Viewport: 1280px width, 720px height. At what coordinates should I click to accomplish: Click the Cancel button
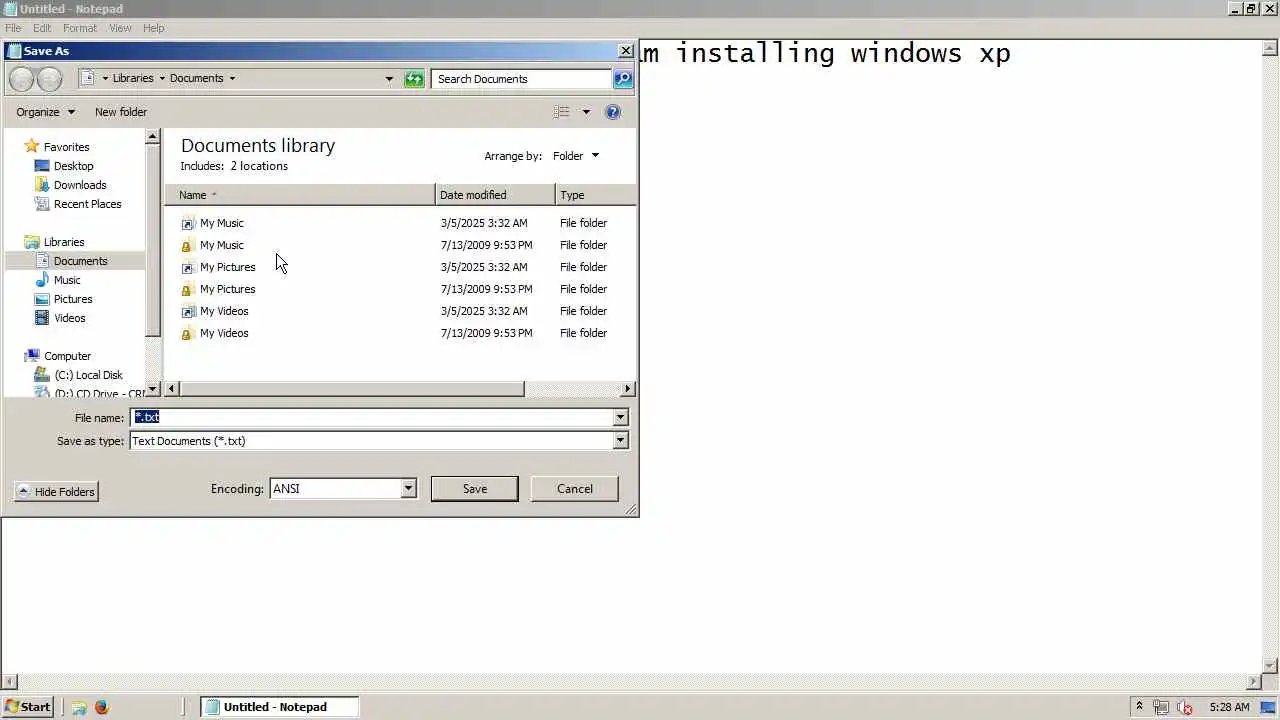[575, 489]
